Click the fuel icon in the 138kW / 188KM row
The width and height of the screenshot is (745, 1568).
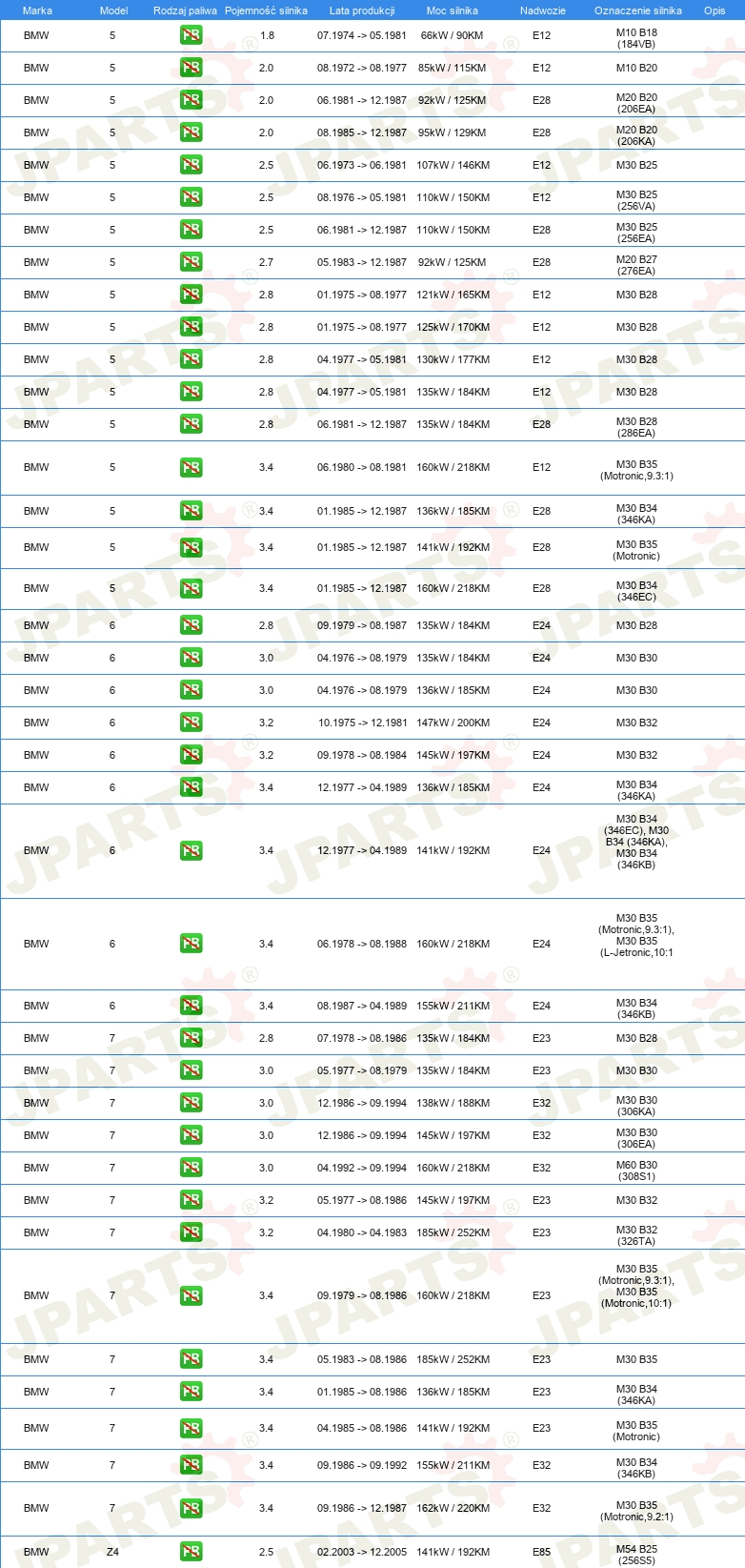tap(191, 1103)
